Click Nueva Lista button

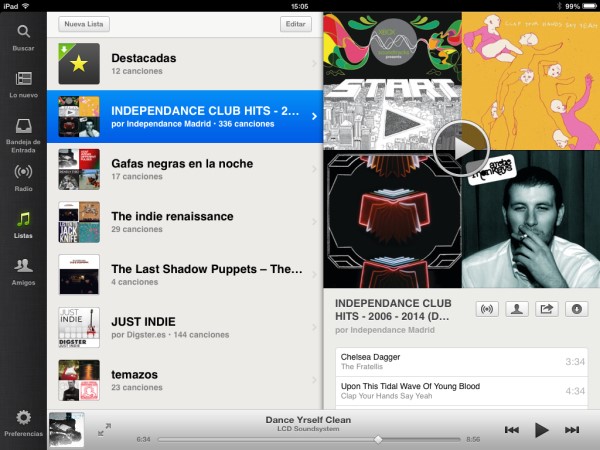[x=84, y=24]
